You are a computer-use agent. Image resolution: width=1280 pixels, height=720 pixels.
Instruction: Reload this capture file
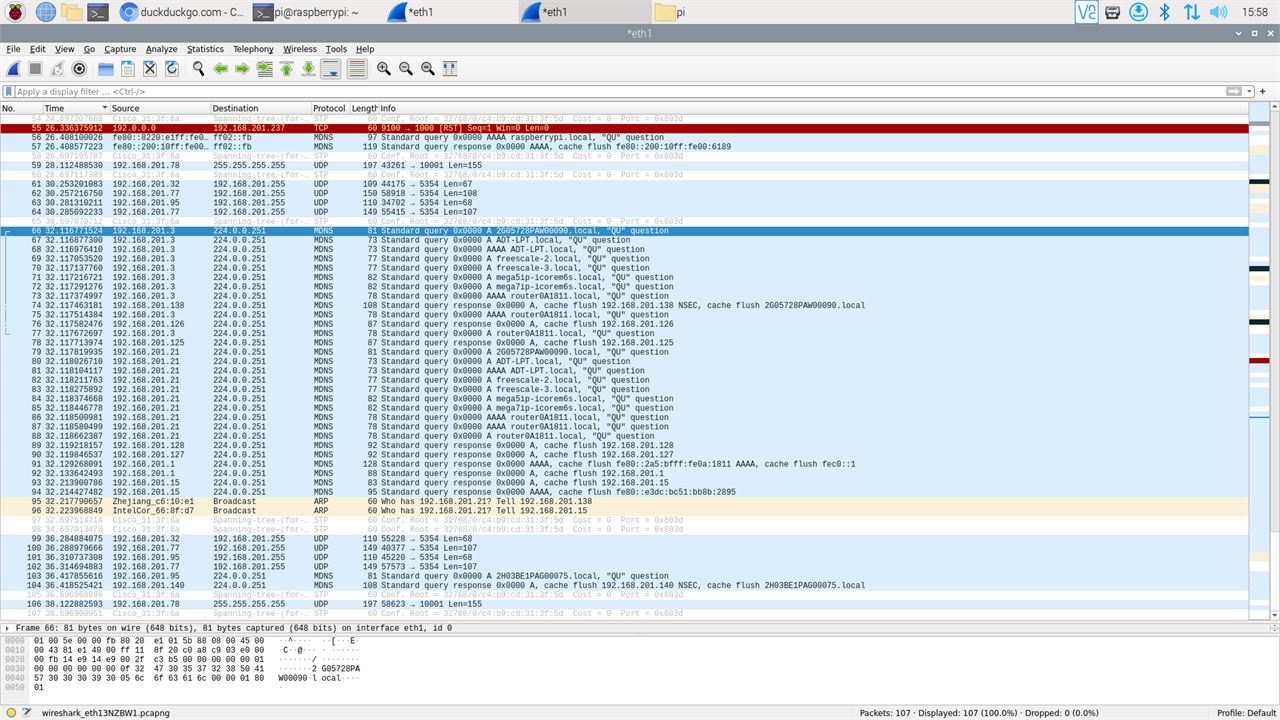172,69
